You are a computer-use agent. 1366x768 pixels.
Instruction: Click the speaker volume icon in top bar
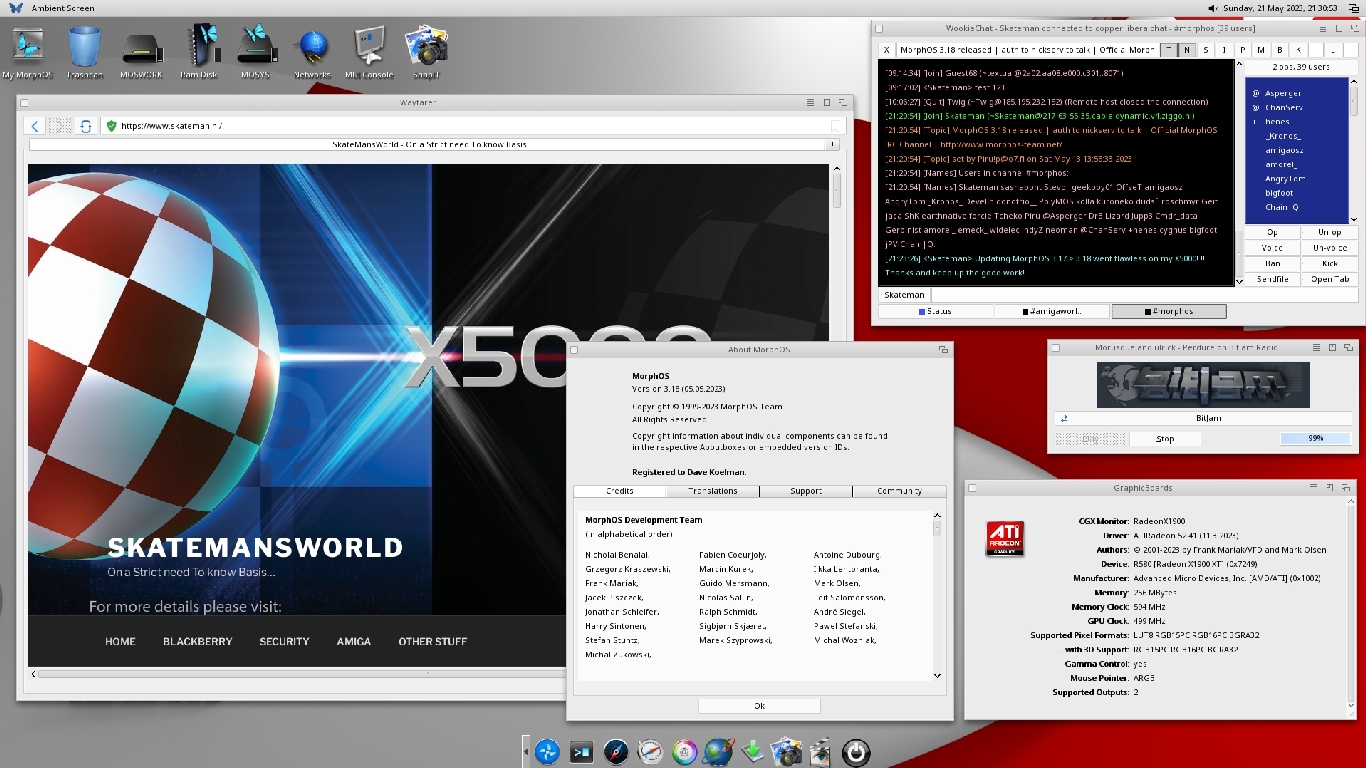(x=1213, y=8)
